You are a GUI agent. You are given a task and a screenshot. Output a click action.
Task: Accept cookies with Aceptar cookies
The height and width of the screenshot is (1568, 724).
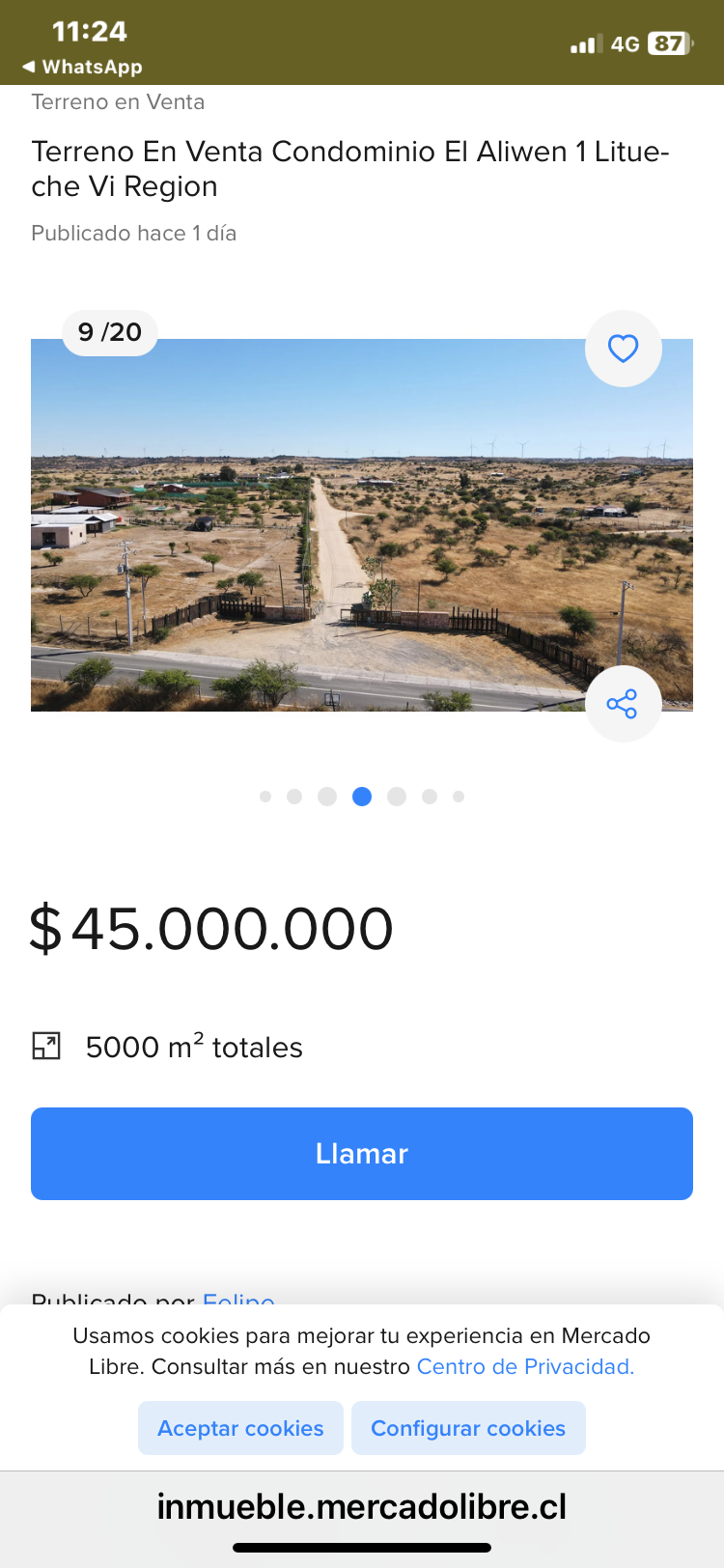[x=240, y=1428]
